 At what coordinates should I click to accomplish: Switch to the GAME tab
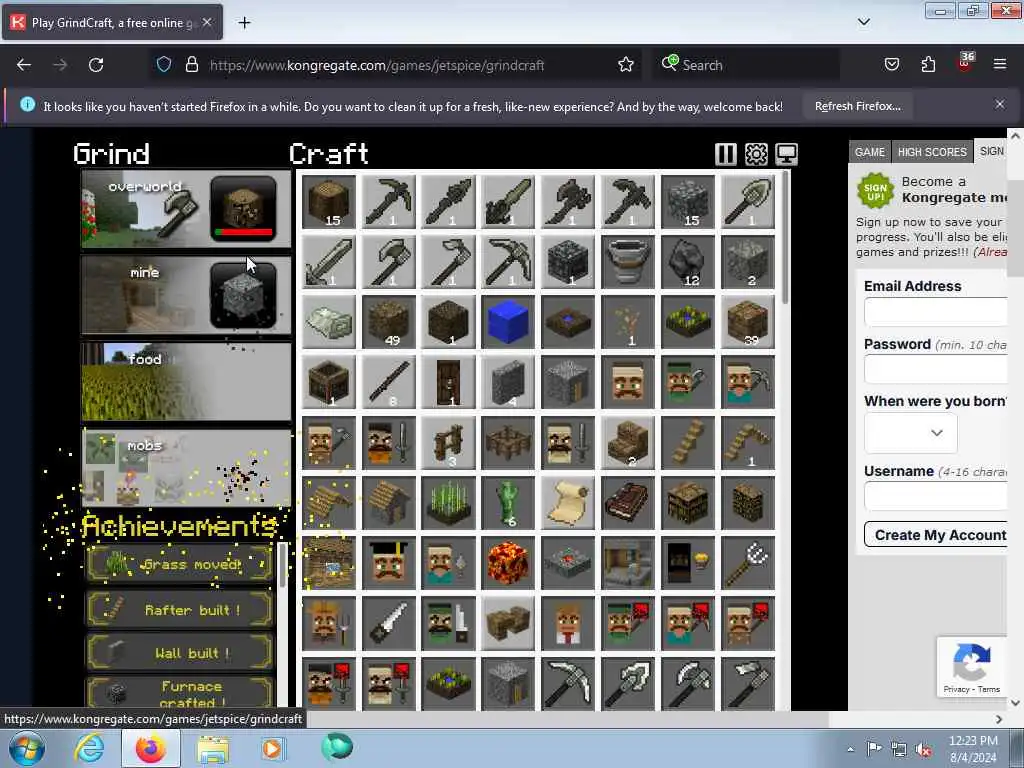coord(869,152)
